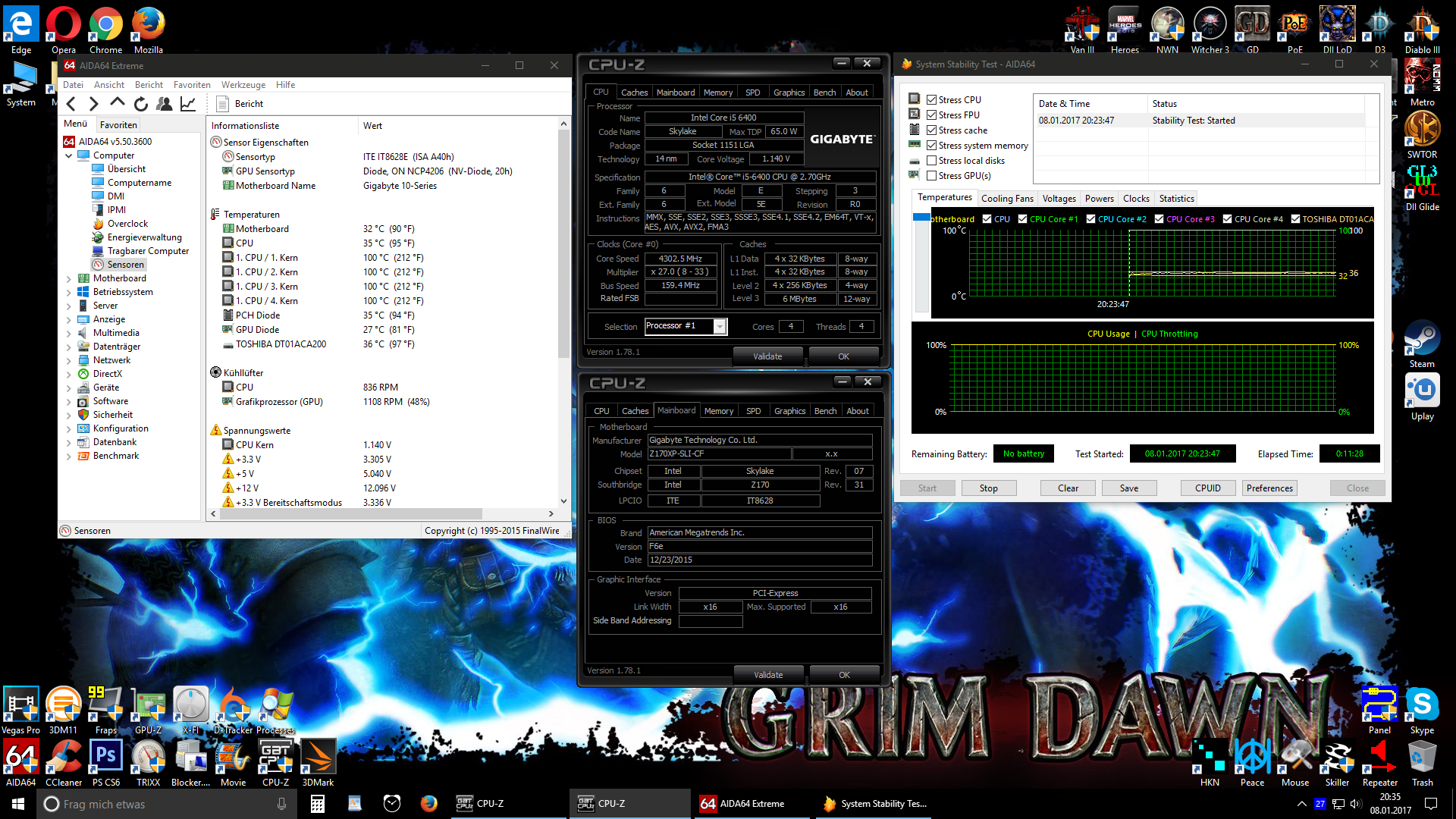This screenshot has width=1456, height=819.
Task: Toggle CPU Core #3 graph checkbox
Action: (1159, 219)
